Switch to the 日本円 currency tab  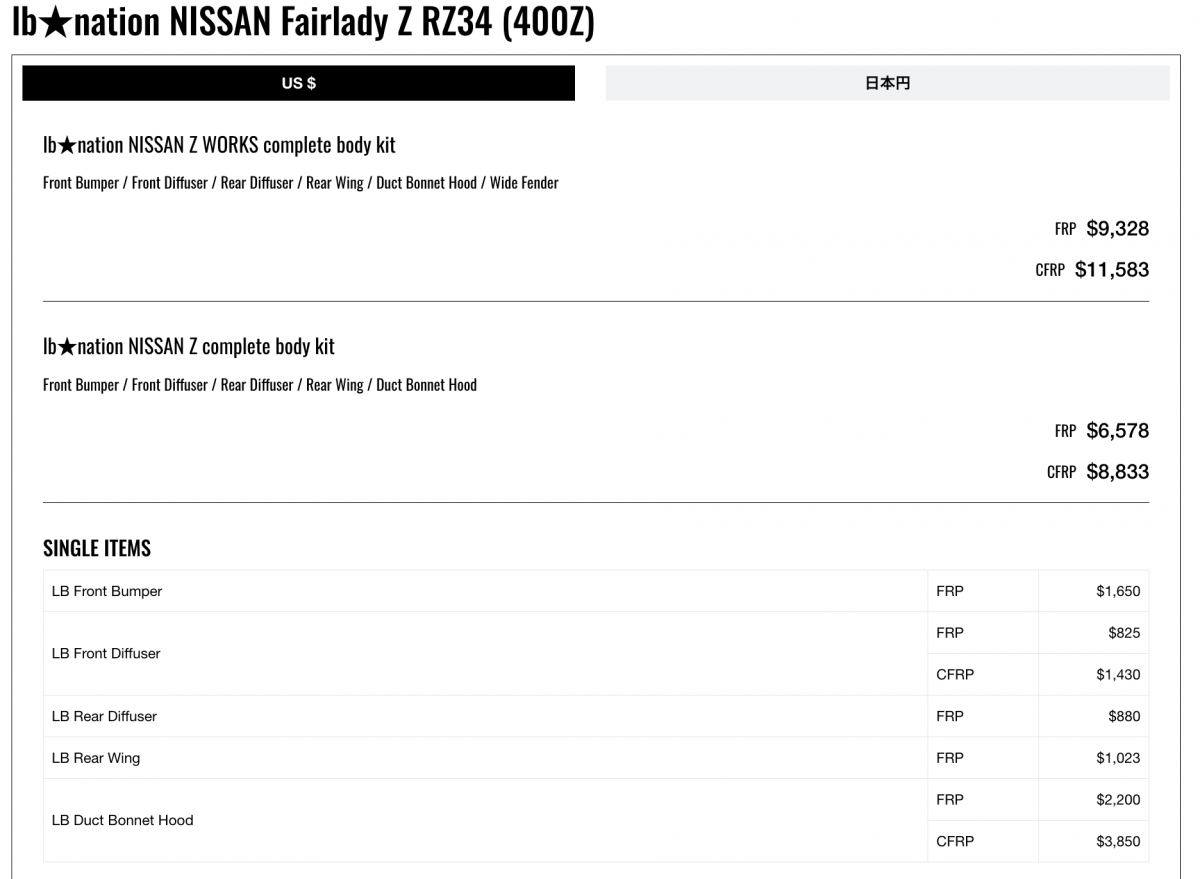[x=887, y=83]
